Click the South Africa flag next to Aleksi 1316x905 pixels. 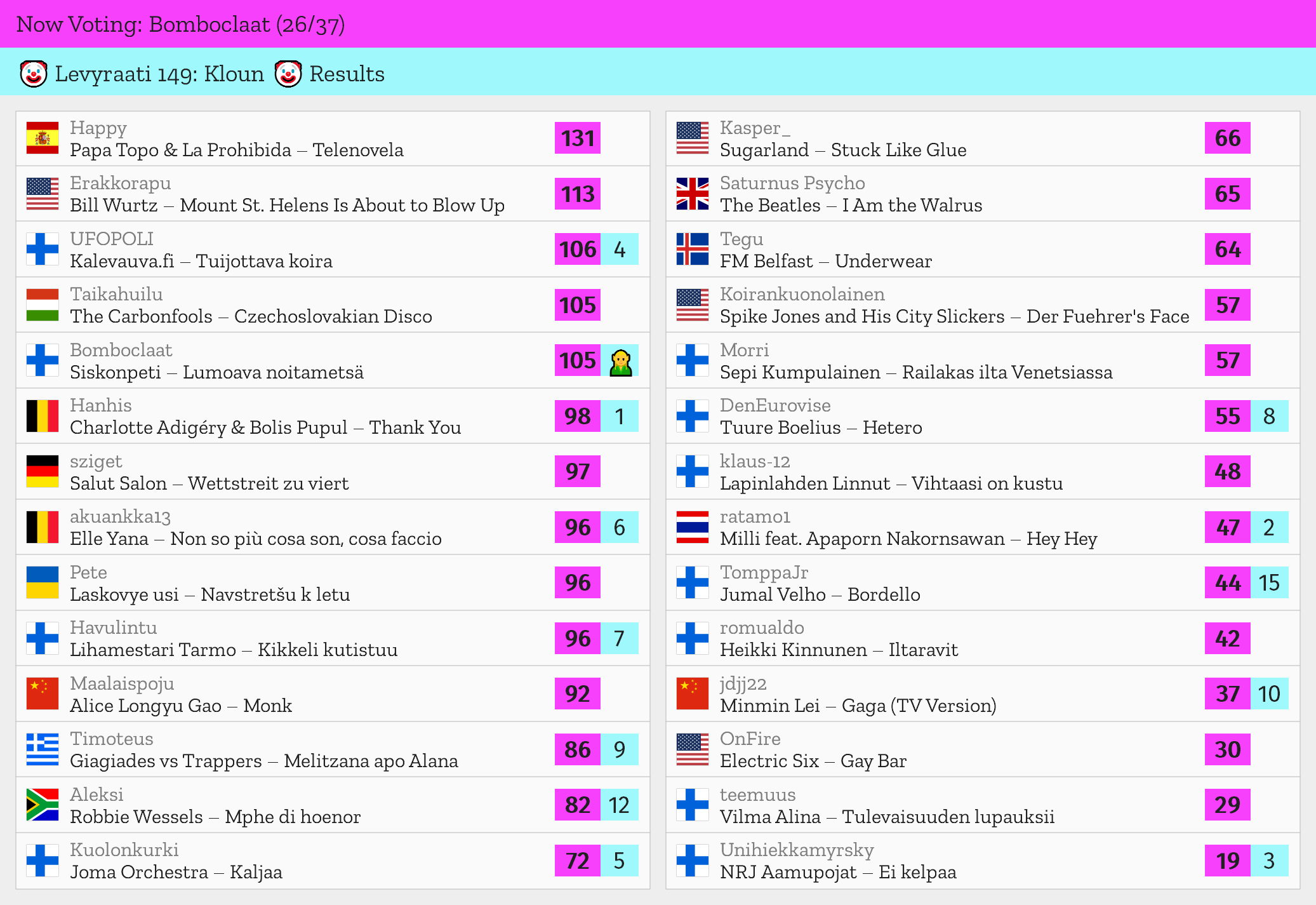click(x=43, y=805)
